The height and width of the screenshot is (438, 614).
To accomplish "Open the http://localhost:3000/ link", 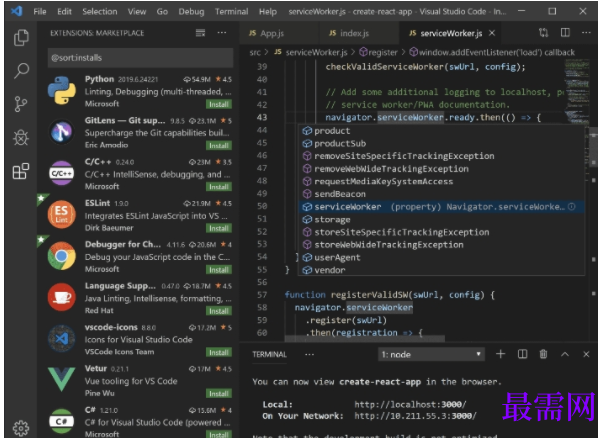I will (410, 404).
